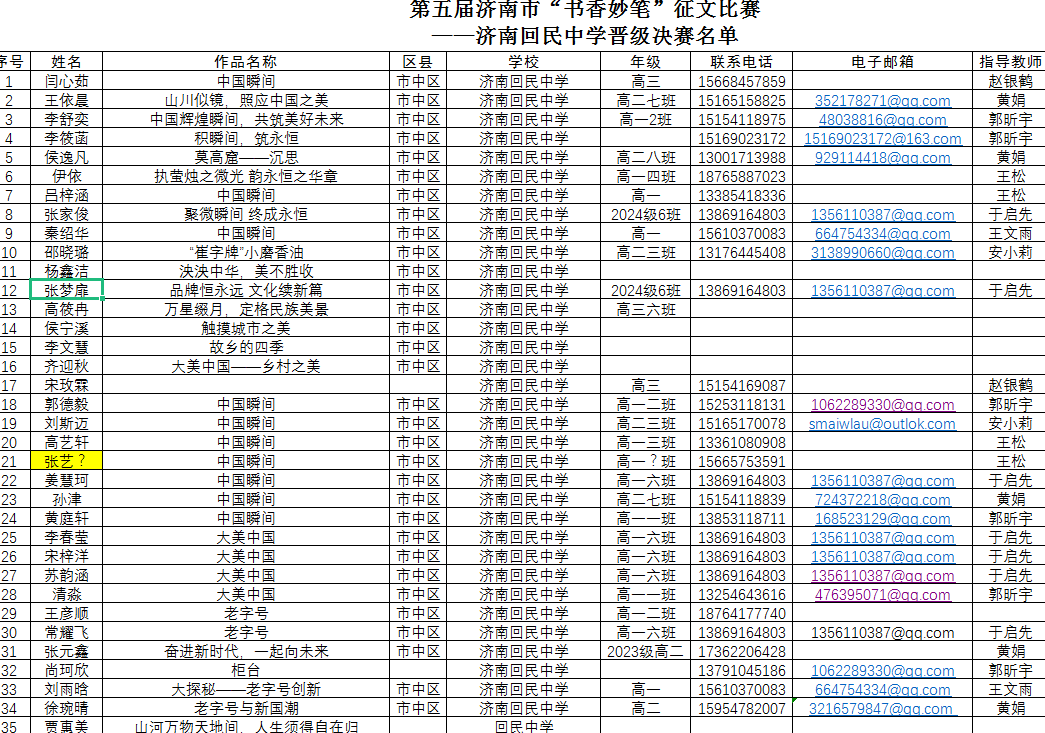Open the 48038816@qq.com email link

point(882,120)
